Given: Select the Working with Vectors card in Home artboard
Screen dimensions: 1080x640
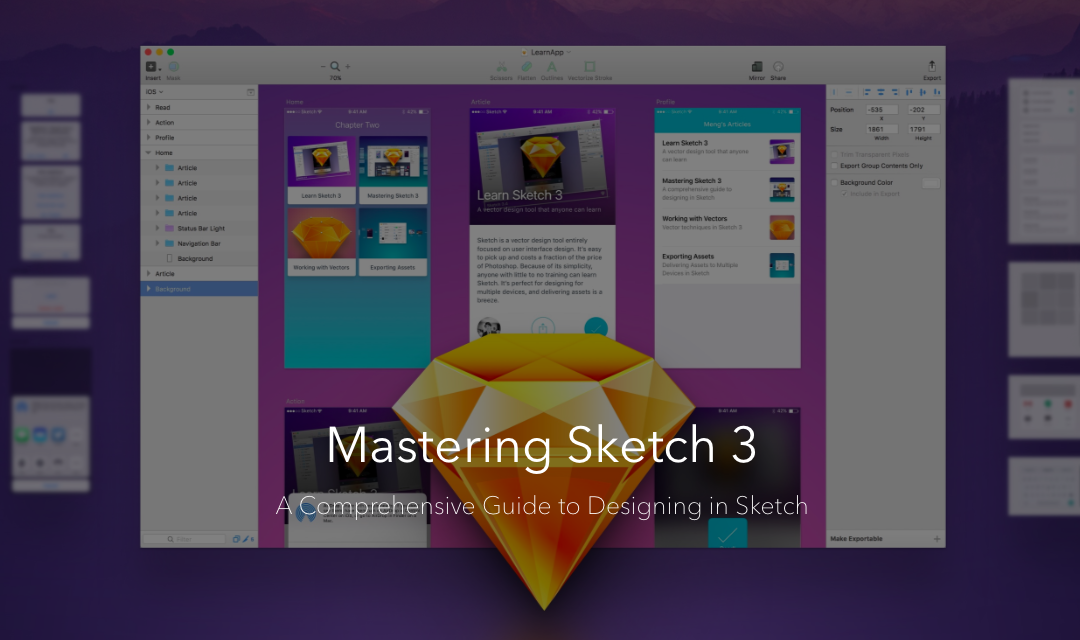Looking at the screenshot, I should [322, 242].
